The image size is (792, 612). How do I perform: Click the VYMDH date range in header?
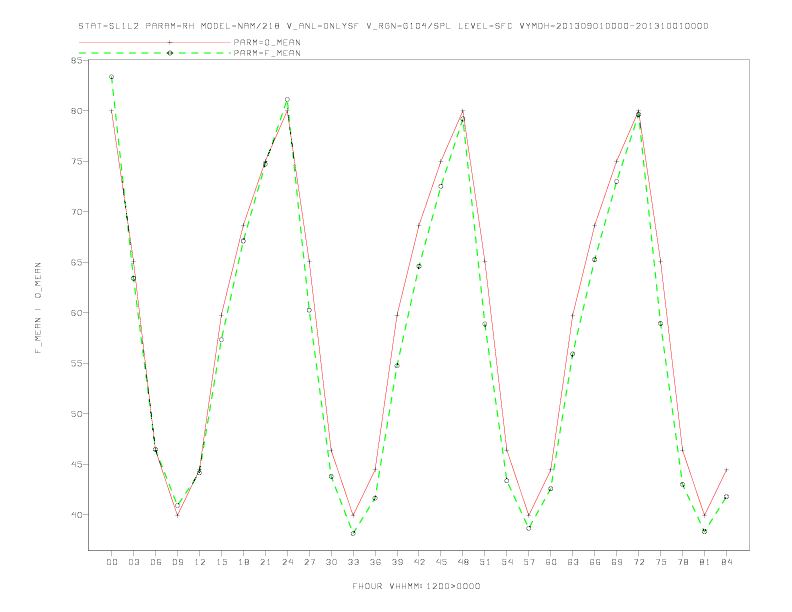(x=614, y=26)
